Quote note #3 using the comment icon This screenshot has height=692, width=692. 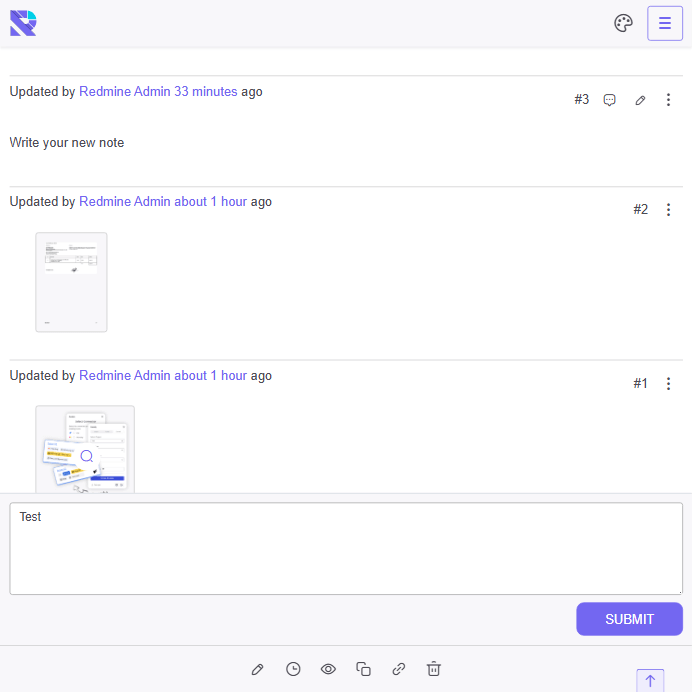[610, 100]
